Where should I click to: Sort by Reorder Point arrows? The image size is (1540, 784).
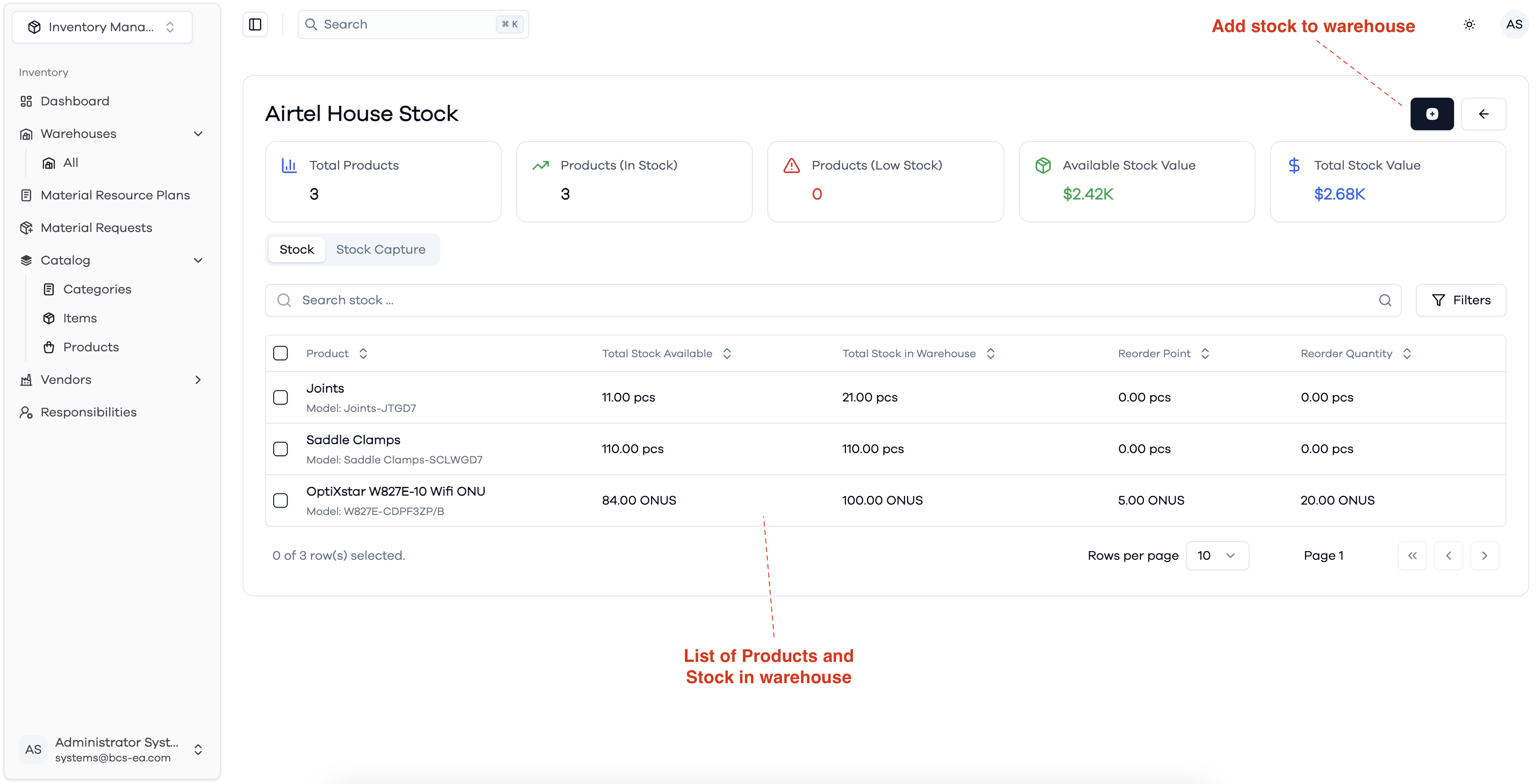(x=1205, y=354)
